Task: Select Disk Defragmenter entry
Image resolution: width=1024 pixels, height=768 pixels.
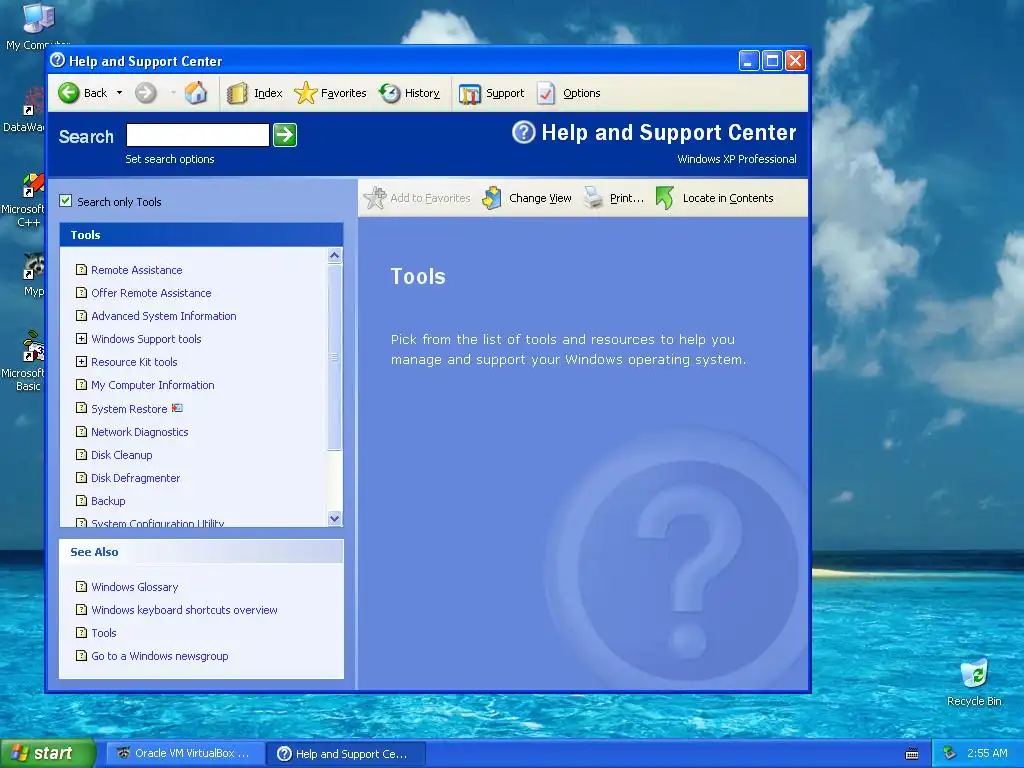Action: (x=135, y=477)
